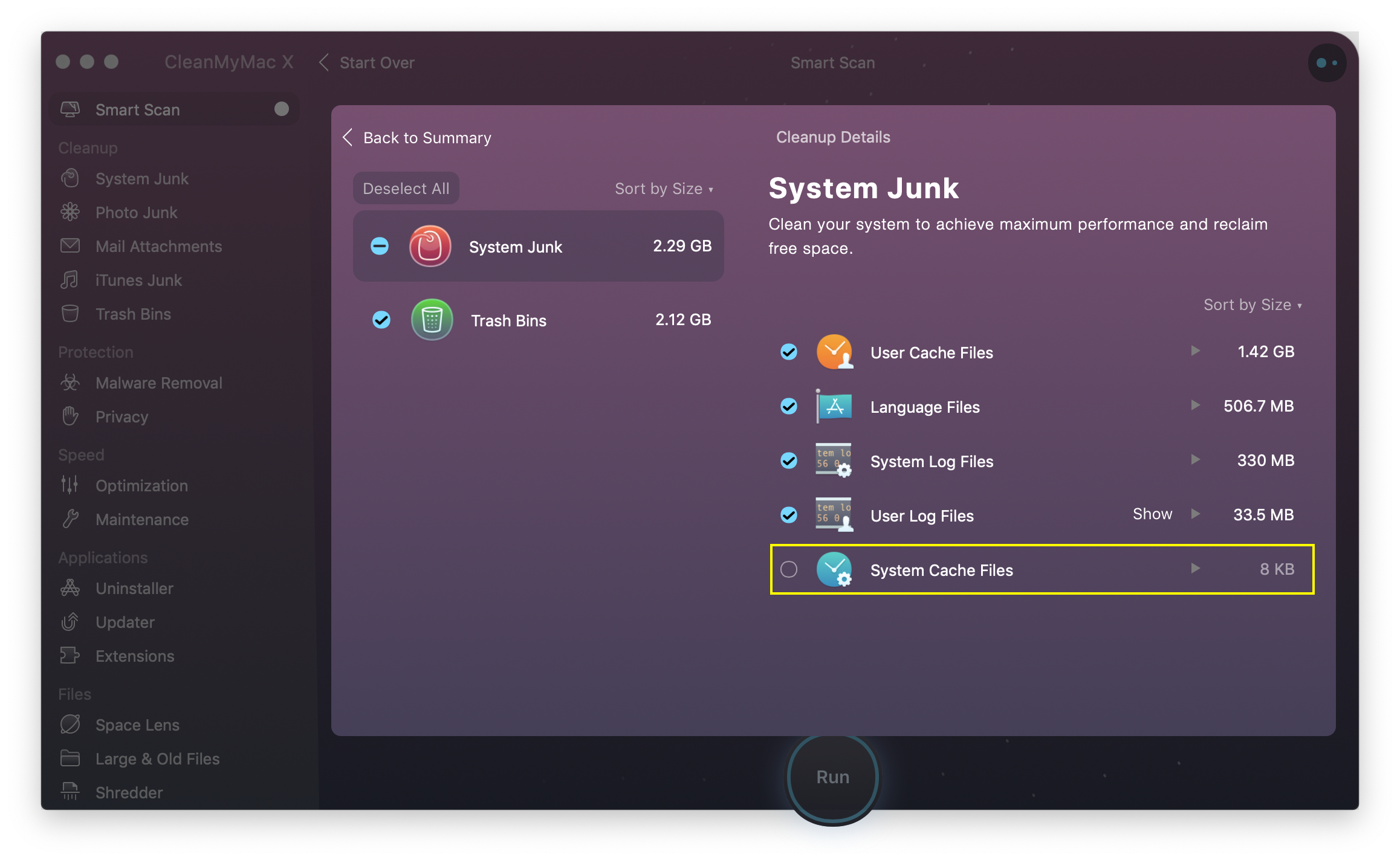The height and width of the screenshot is (863, 1400).
Task: Click the Uninstaller icon in sidebar
Action: (x=70, y=588)
